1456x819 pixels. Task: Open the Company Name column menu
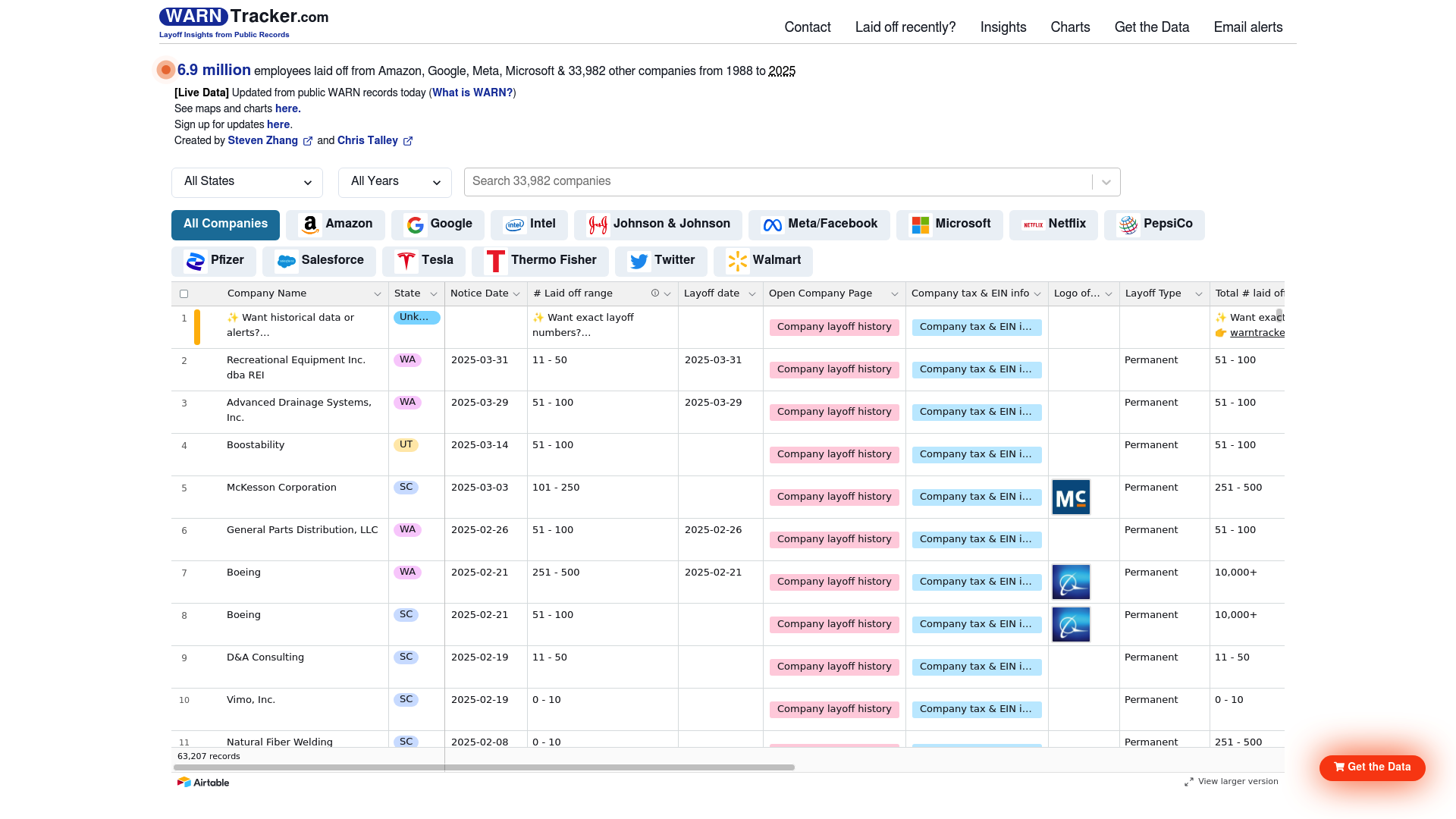[x=377, y=294]
